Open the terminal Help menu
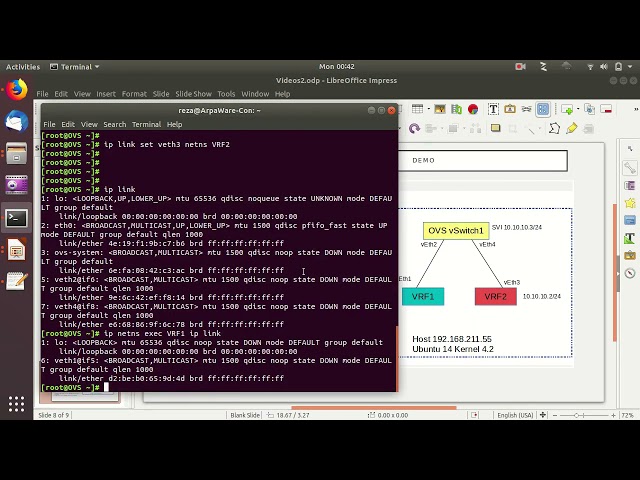 pos(174,124)
